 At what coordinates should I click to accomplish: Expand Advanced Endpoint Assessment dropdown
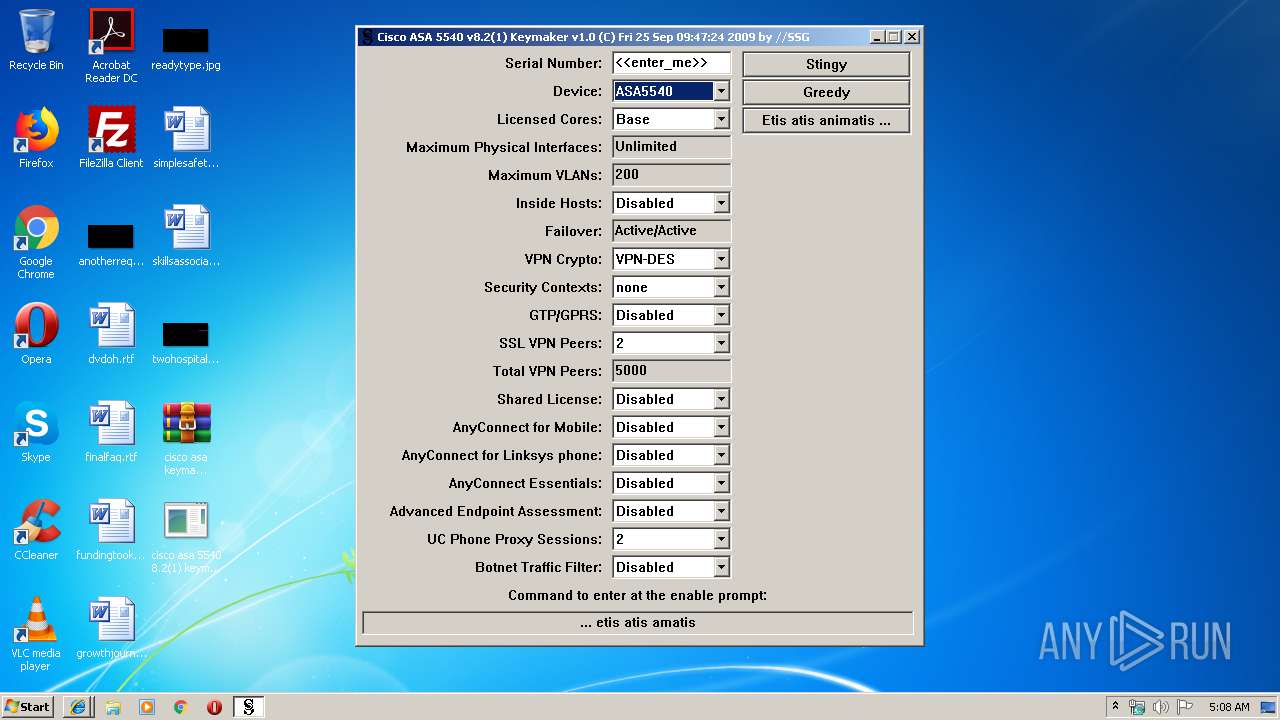tap(721, 511)
